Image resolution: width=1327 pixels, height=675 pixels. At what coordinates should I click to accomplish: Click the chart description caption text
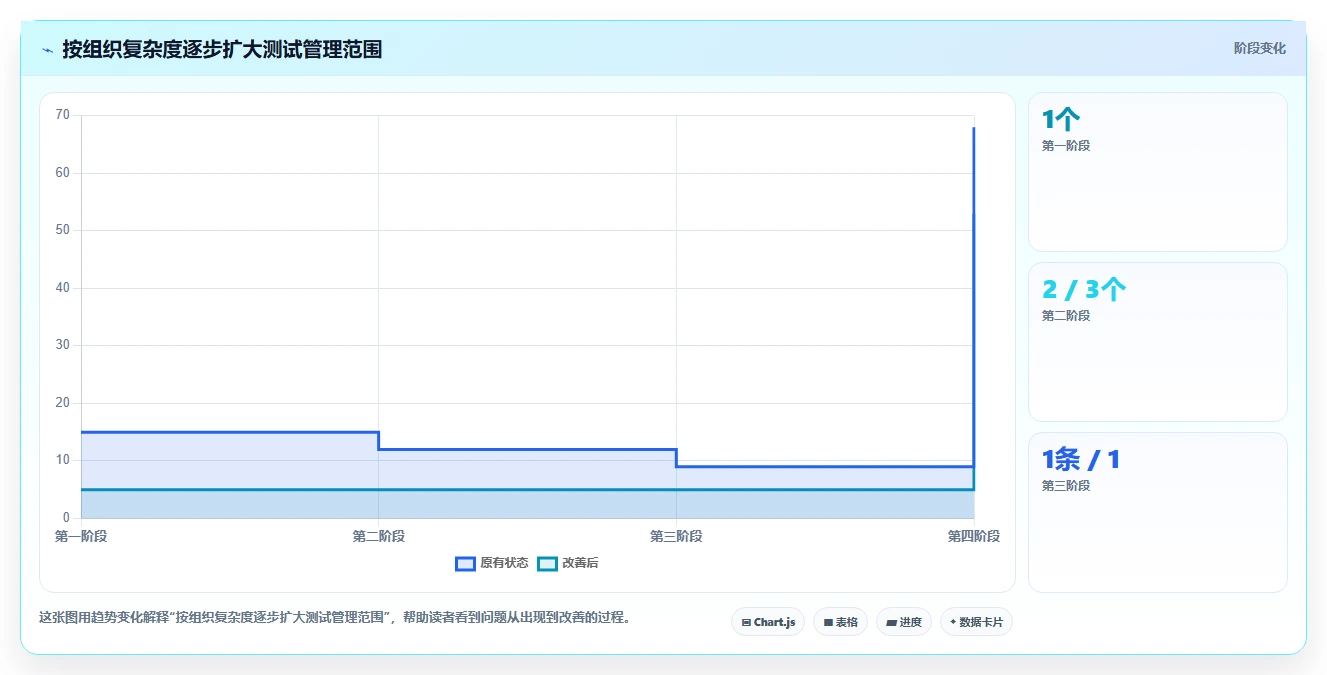(x=334, y=617)
